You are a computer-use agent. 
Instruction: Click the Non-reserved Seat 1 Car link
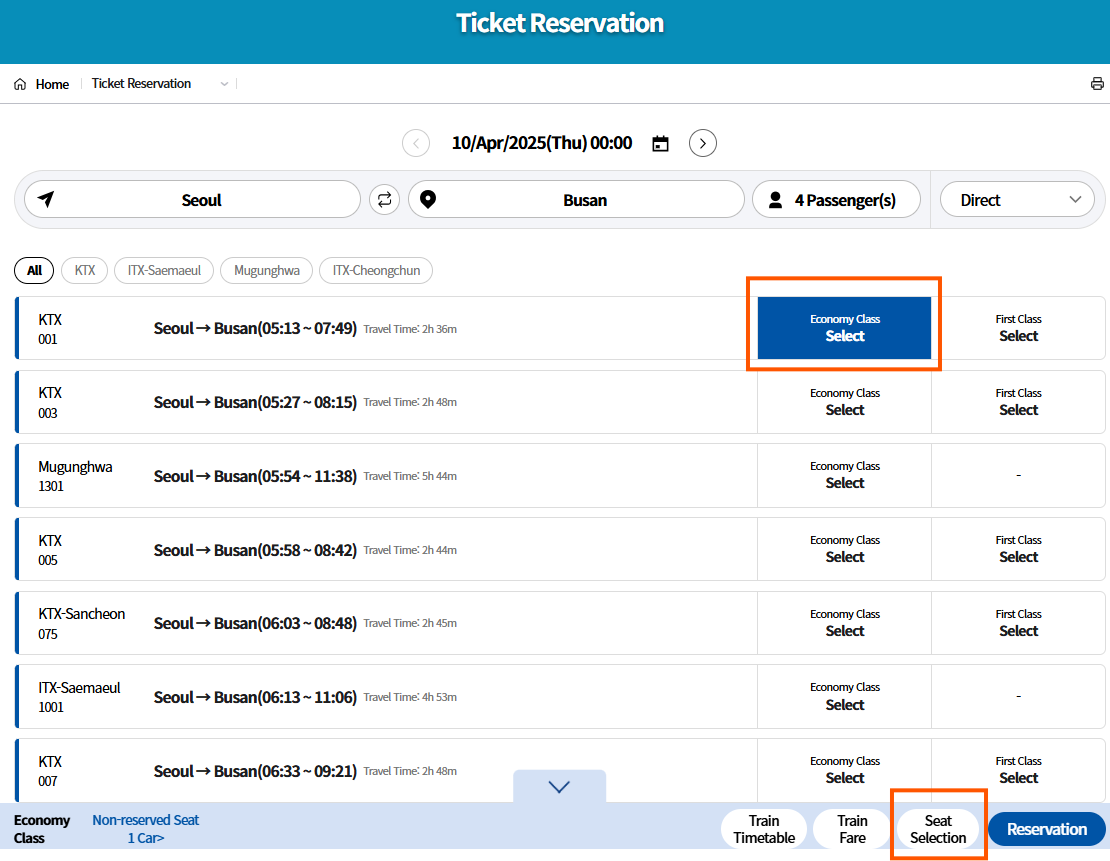point(145,829)
